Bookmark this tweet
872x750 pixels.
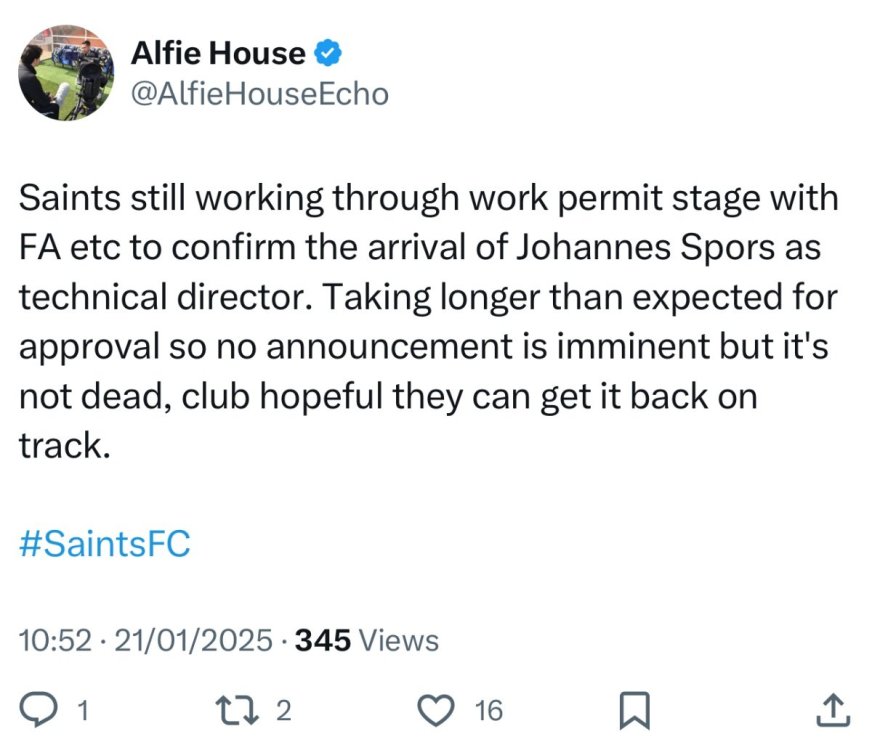[632, 711]
